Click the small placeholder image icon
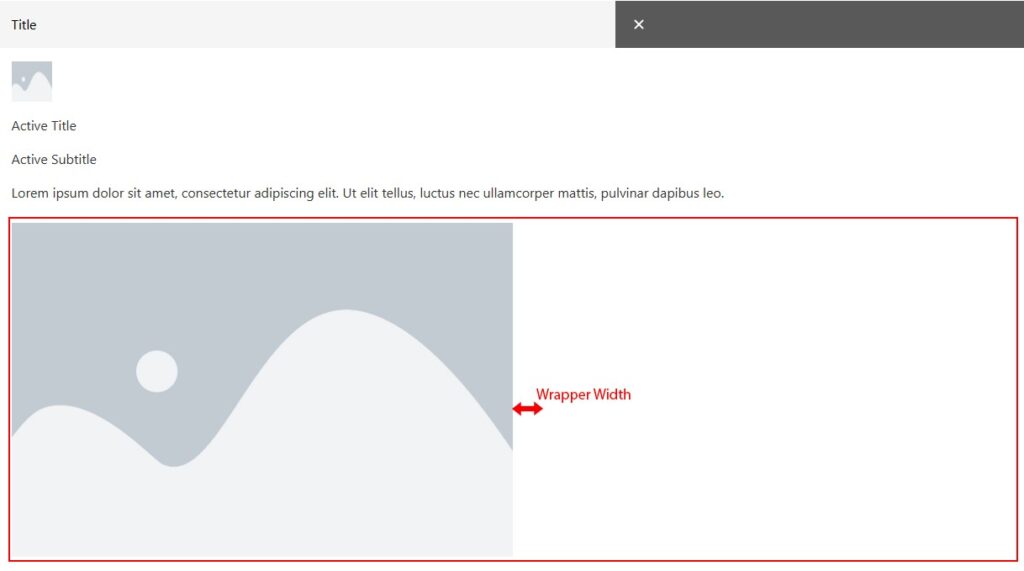1024x571 pixels. pyautogui.click(x=32, y=81)
